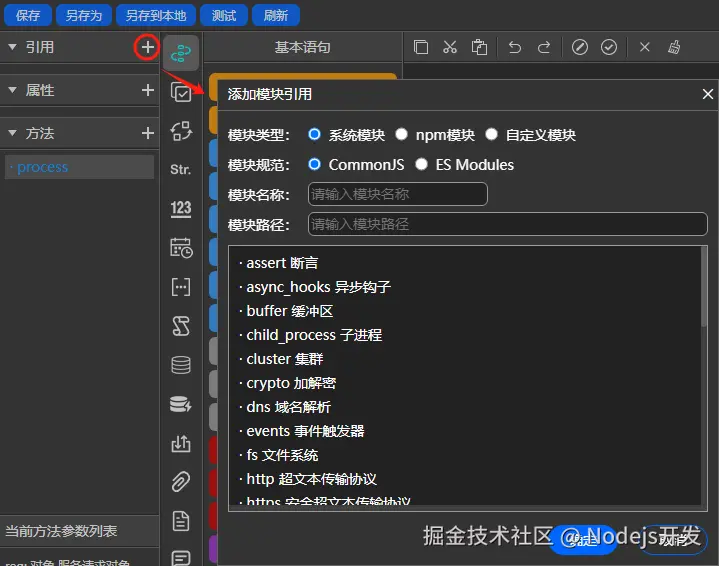Select ES Modules module standard

pos(421,164)
